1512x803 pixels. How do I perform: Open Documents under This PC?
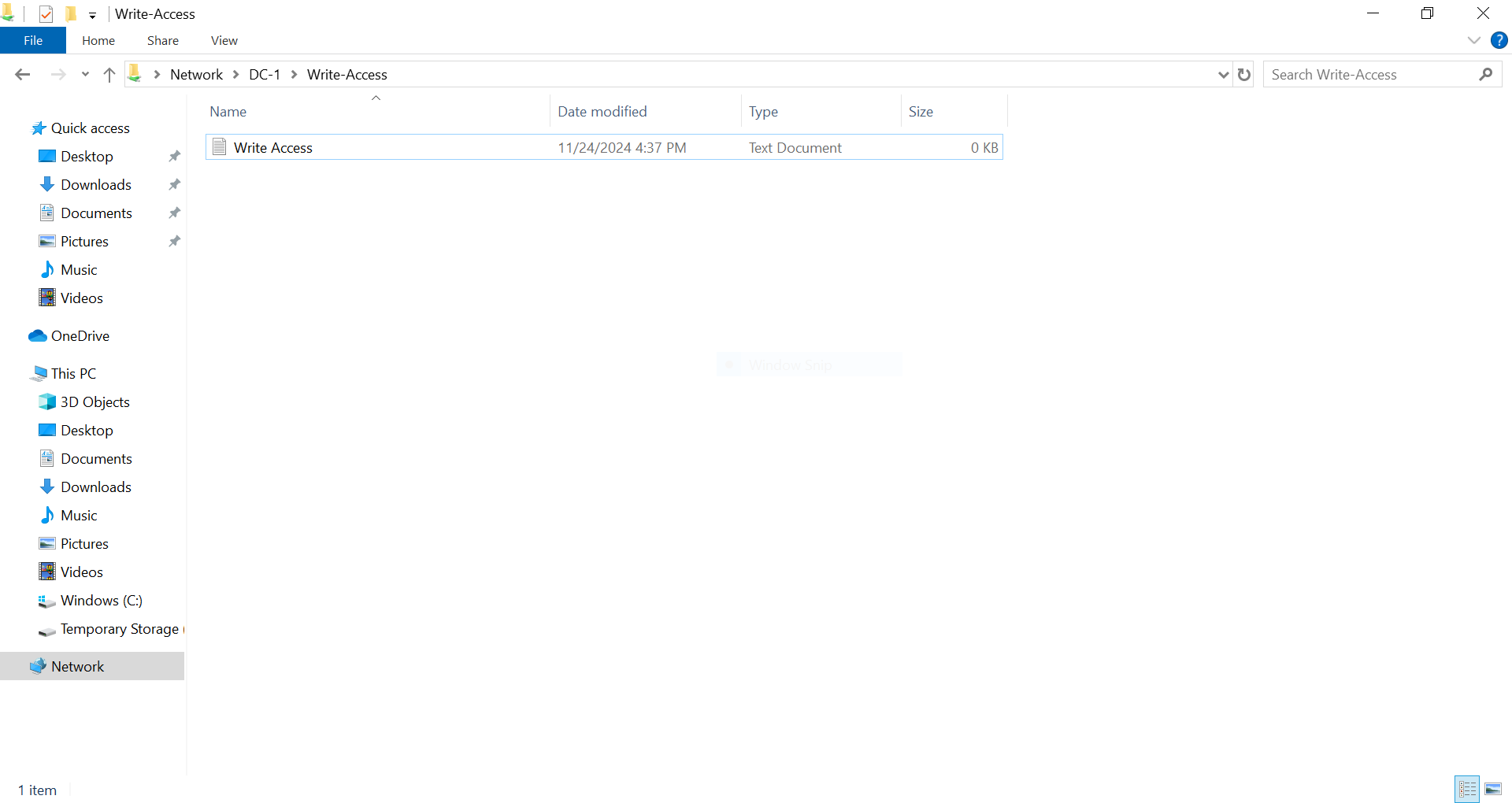coord(96,459)
